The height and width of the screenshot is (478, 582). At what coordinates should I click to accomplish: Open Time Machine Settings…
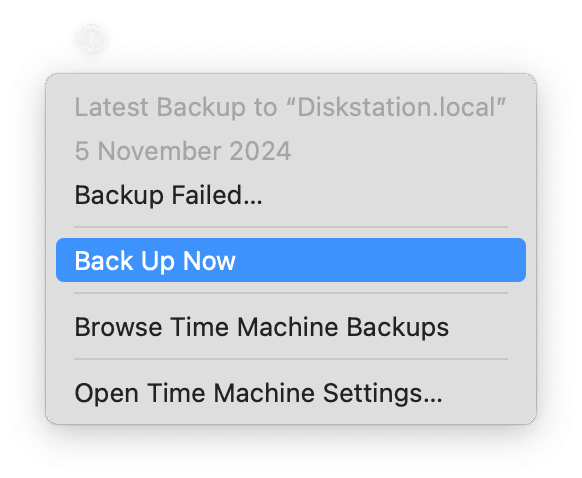pyautogui.click(x=258, y=393)
